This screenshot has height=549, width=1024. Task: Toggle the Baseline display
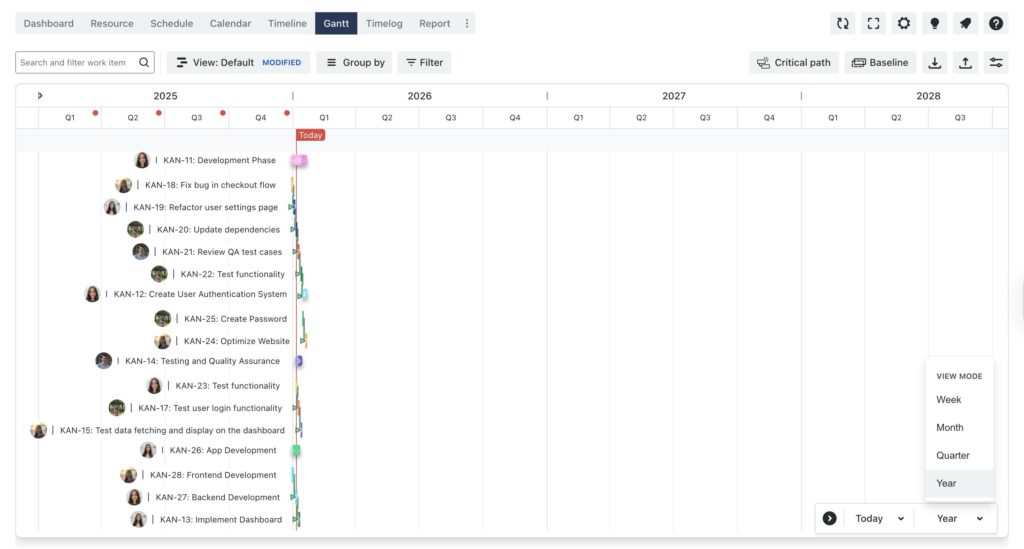880,63
